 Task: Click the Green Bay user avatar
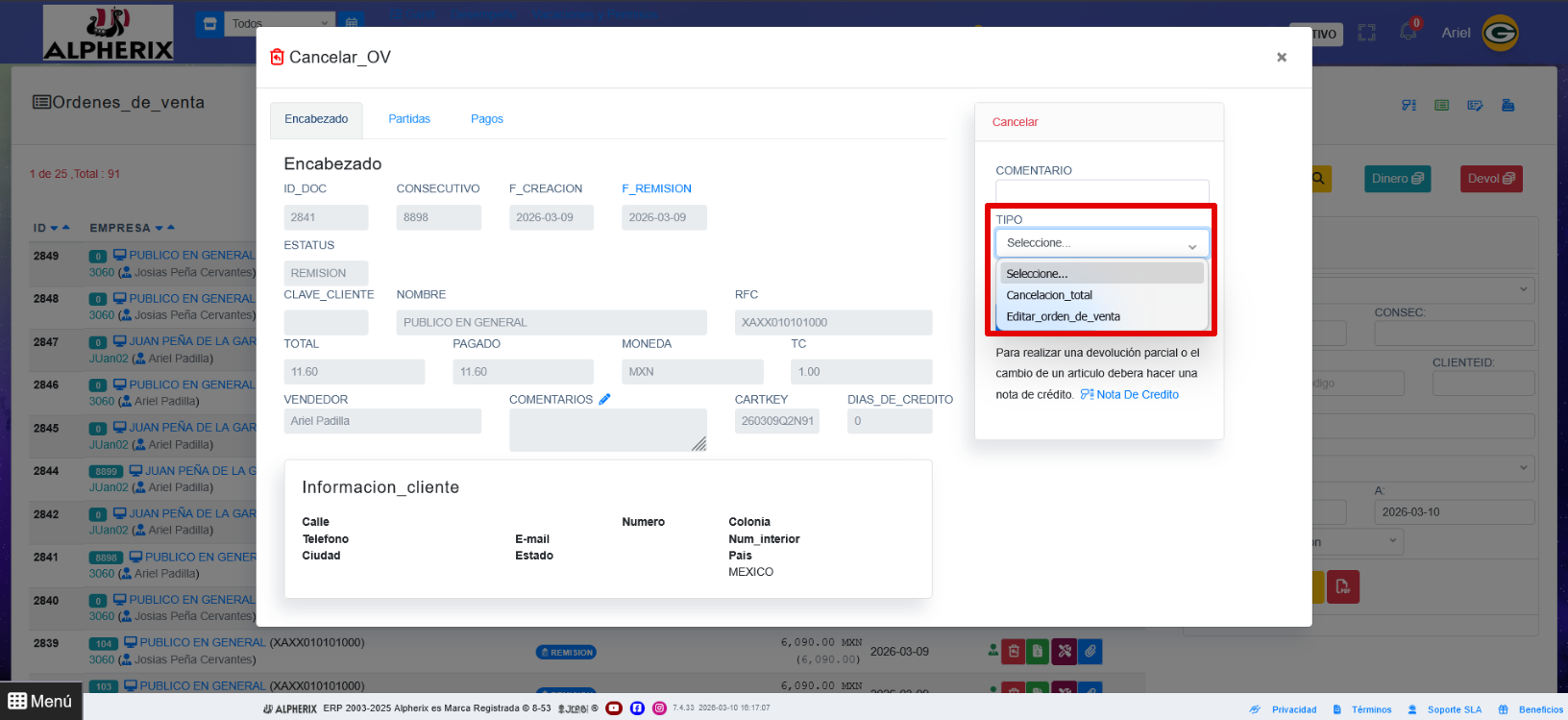coord(1500,33)
